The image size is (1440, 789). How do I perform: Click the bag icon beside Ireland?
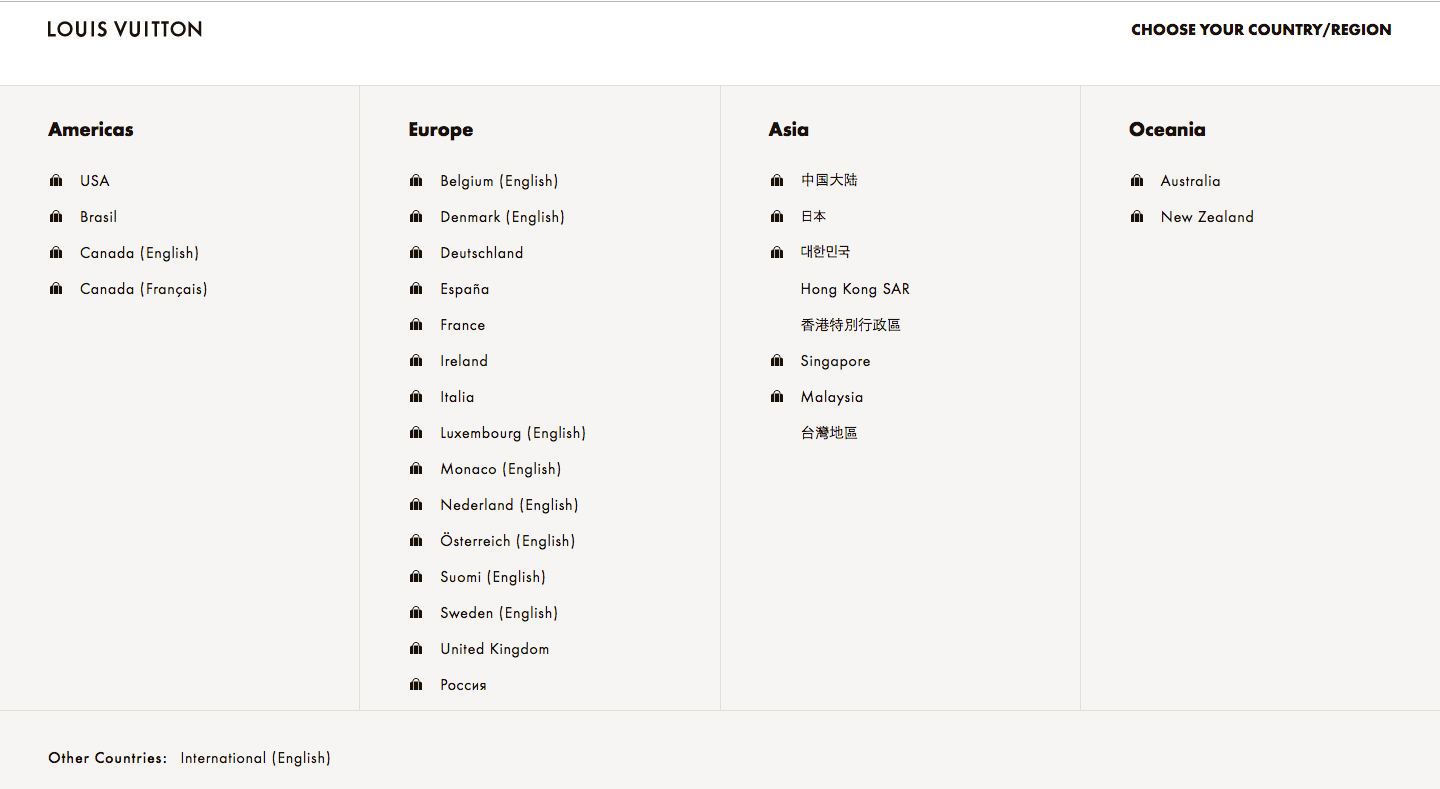pyautogui.click(x=416, y=361)
